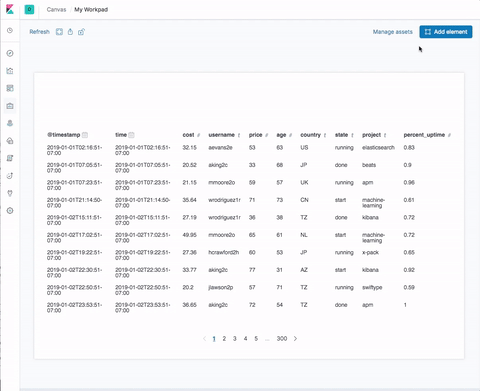This screenshot has height=391, width=480.
Task: Open the Dashboard app in the sidebar
Action: click(x=10, y=88)
